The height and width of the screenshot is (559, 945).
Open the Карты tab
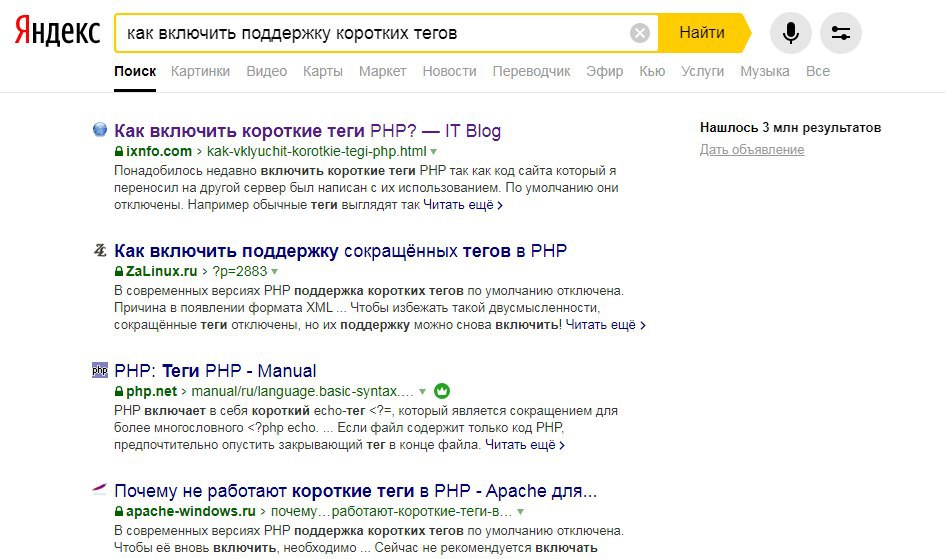(322, 71)
